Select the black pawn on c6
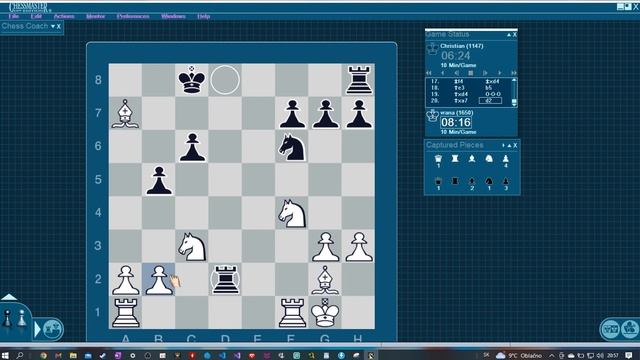The height and width of the screenshot is (360, 640). [x=192, y=147]
